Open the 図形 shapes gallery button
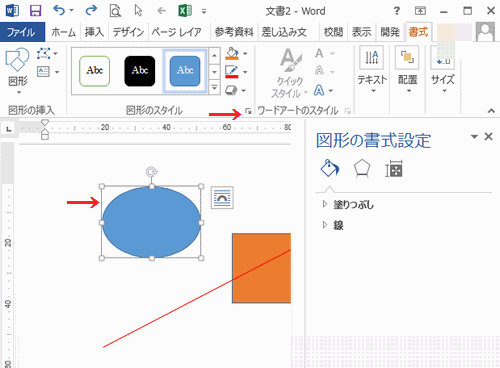Image resolution: width=500 pixels, height=368 pixels. point(18,71)
